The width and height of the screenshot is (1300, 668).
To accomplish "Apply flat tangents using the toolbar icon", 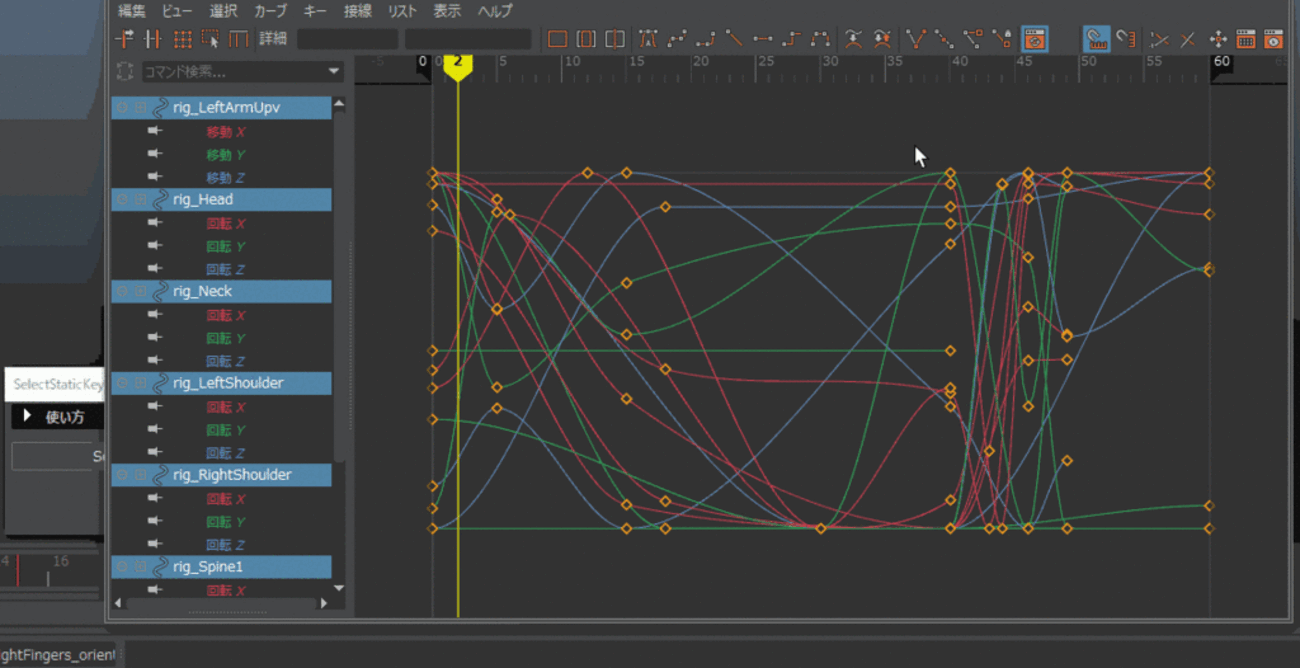I will tap(763, 39).
